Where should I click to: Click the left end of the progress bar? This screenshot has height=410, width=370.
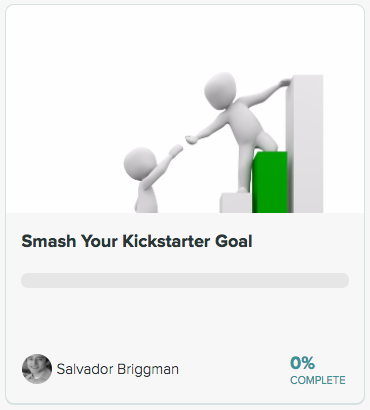pyautogui.click(x=27, y=280)
